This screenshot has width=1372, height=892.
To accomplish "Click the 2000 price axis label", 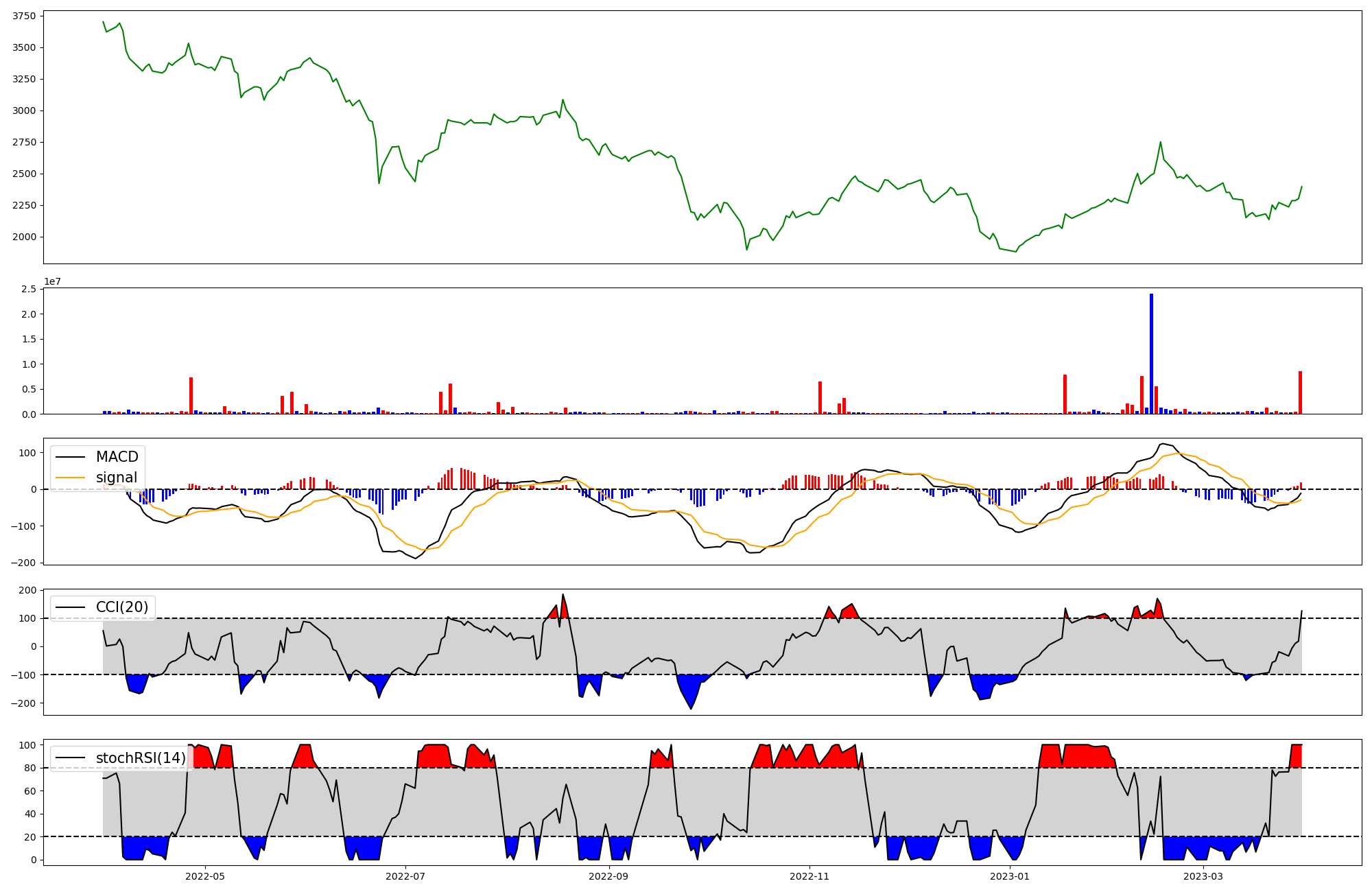I will (25, 237).
